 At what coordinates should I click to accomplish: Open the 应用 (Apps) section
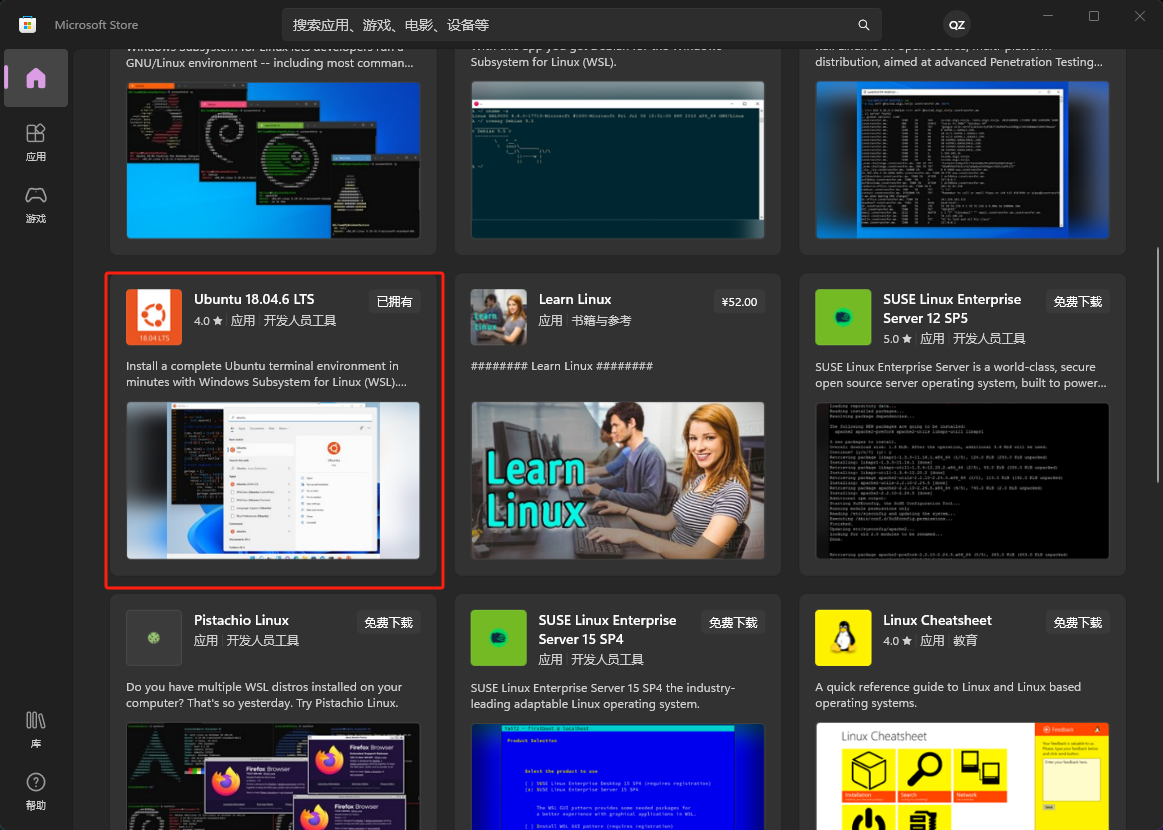coord(36,142)
